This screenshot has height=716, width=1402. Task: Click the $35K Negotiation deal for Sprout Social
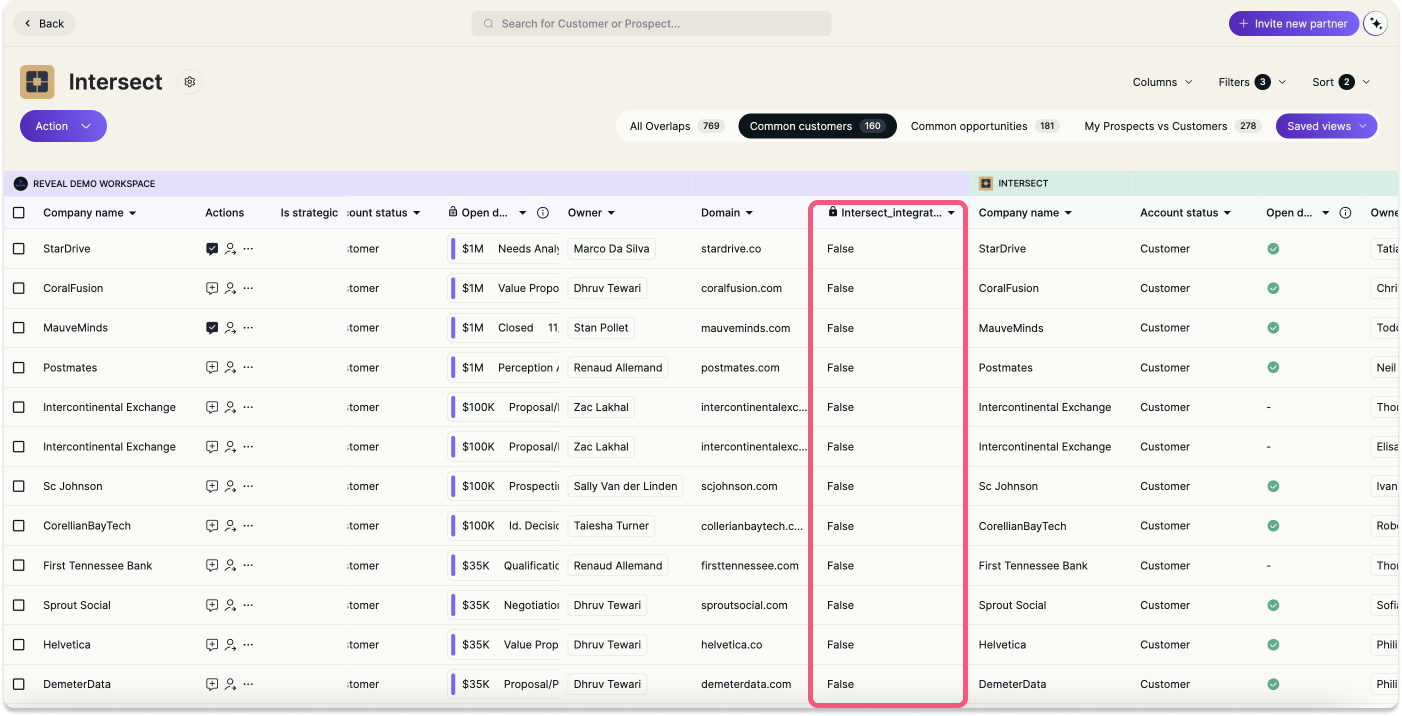tap(504, 605)
